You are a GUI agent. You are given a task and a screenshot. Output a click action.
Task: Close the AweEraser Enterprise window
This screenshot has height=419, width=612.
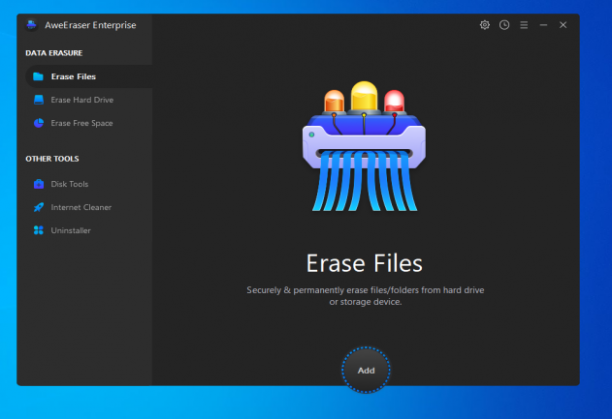click(x=563, y=25)
